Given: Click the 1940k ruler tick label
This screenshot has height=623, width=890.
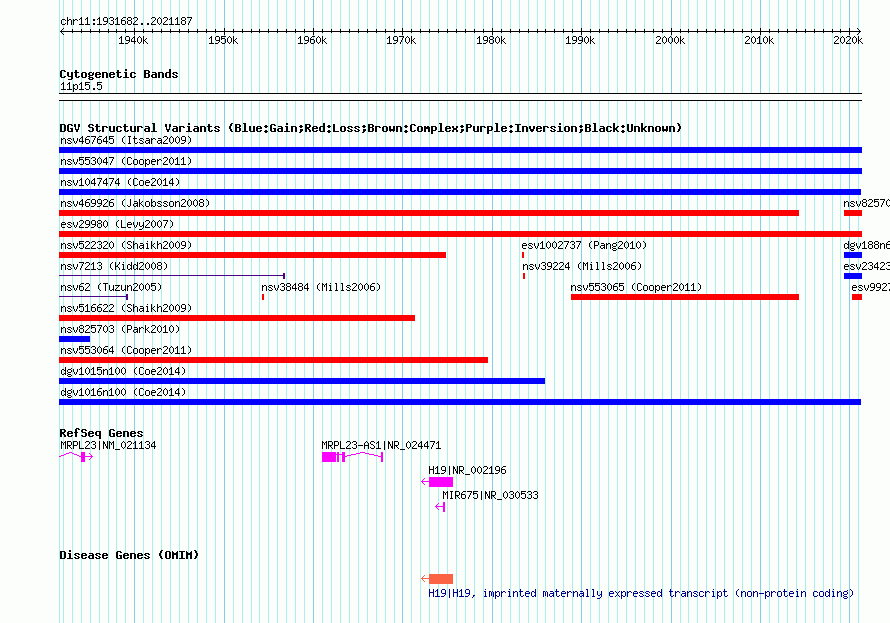Looking at the screenshot, I should [133, 40].
